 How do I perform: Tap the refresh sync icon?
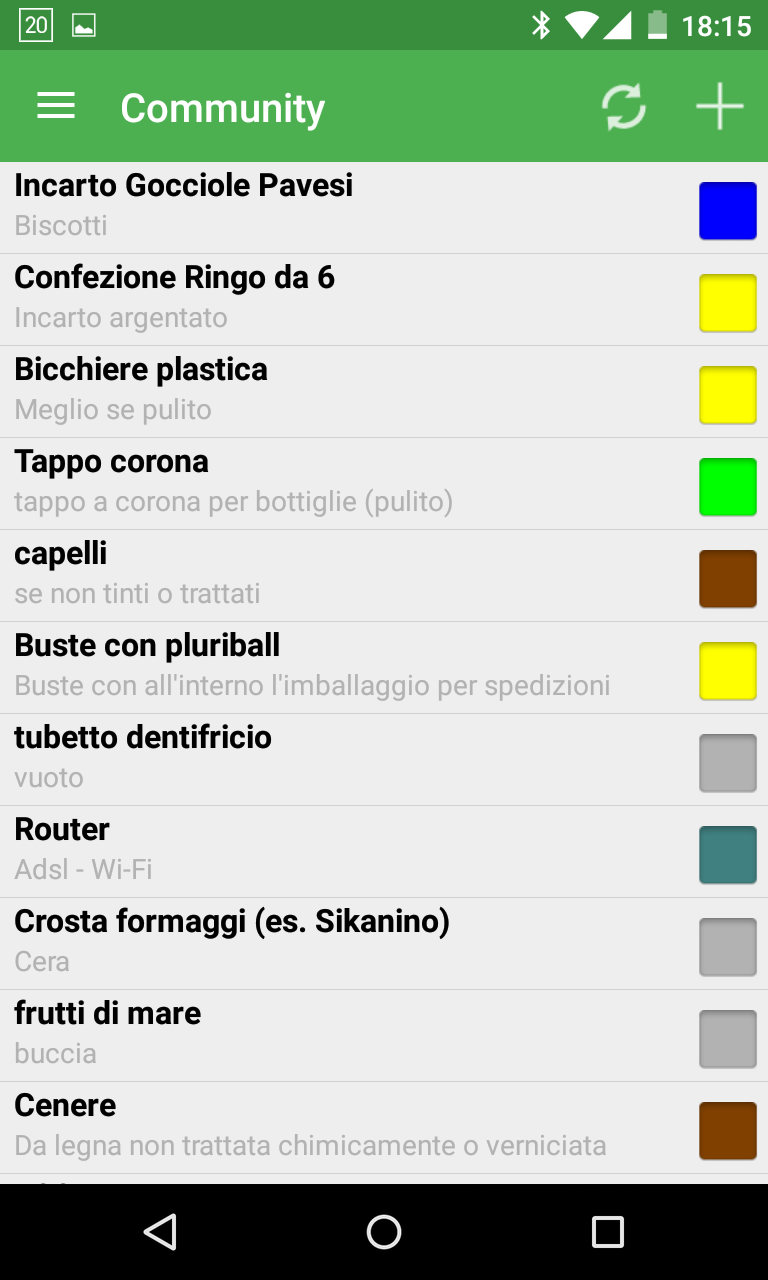623,107
